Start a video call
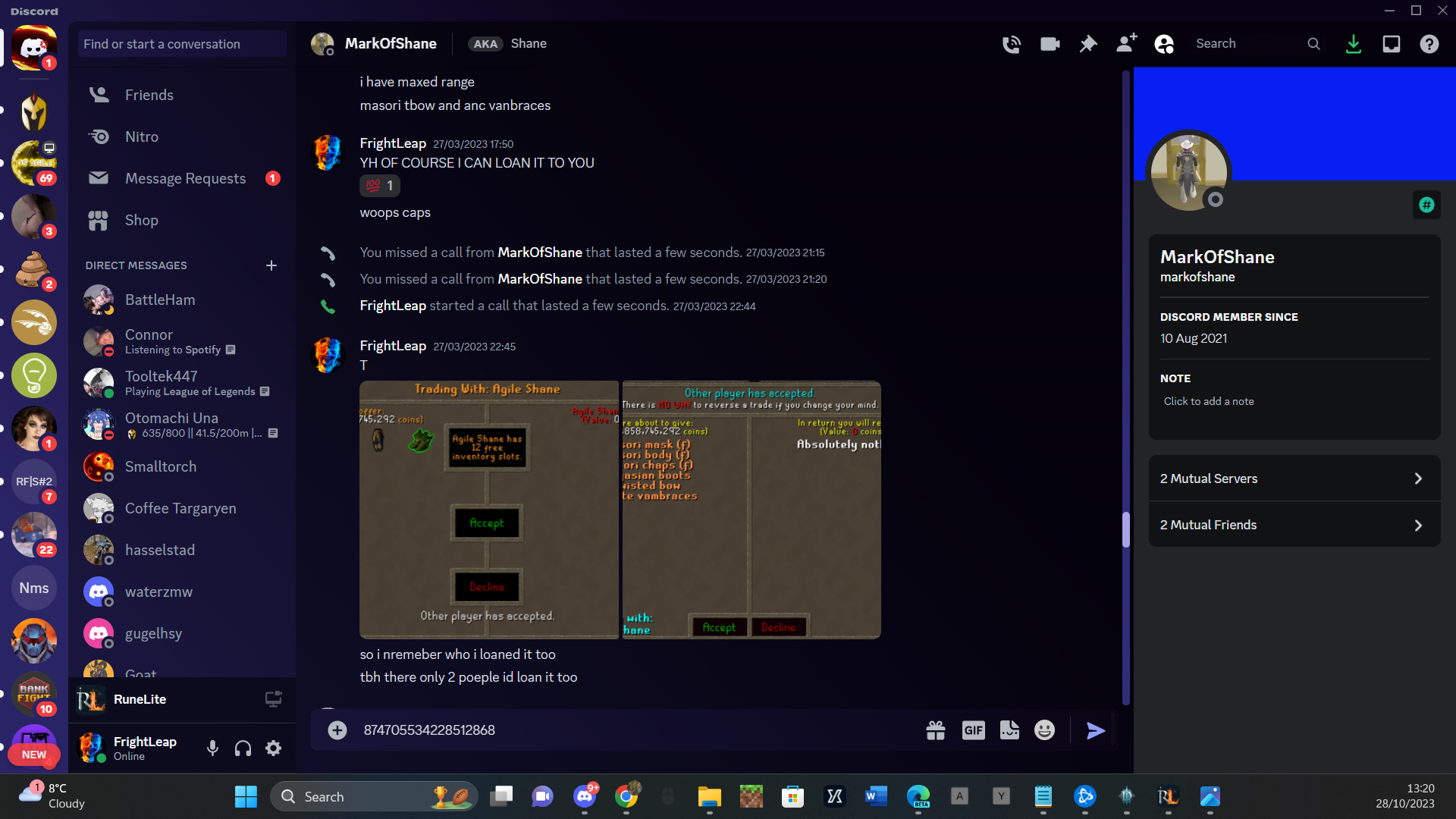This screenshot has height=819, width=1456. click(x=1050, y=44)
